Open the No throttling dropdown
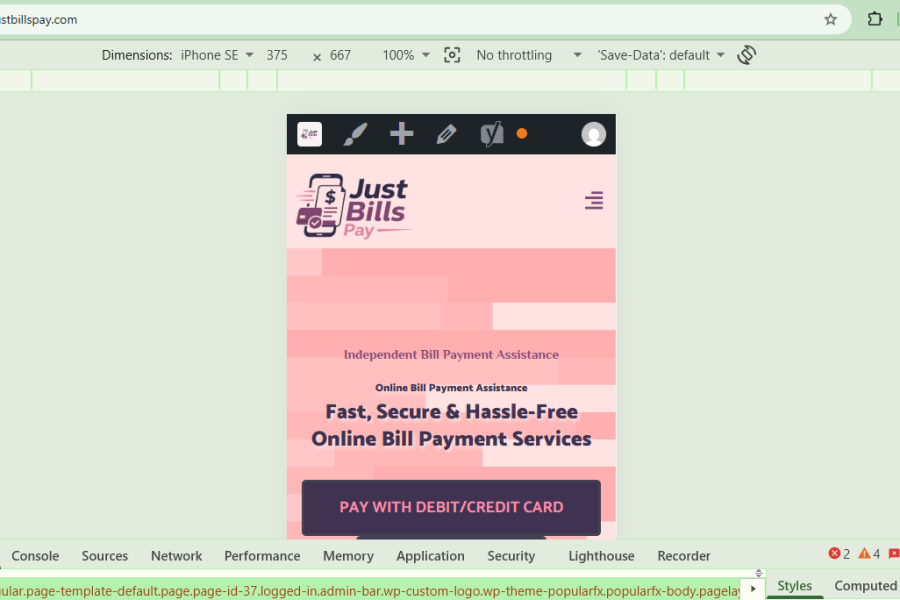The image size is (900, 600). [529, 55]
